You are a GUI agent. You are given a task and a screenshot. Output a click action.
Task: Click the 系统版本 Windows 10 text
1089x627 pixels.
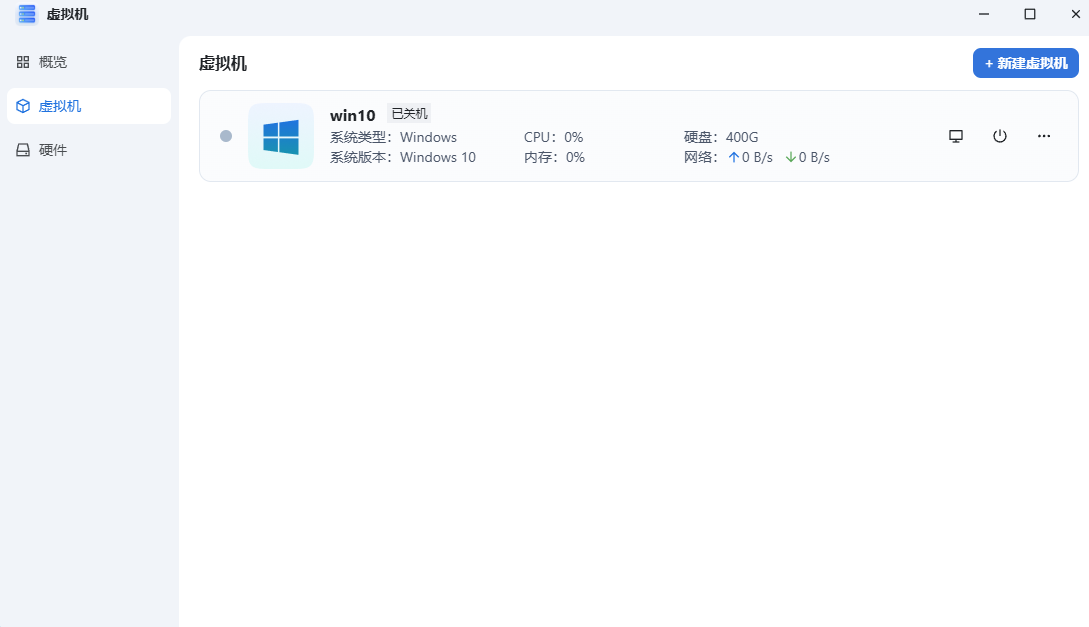pyautogui.click(x=403, y=157)
